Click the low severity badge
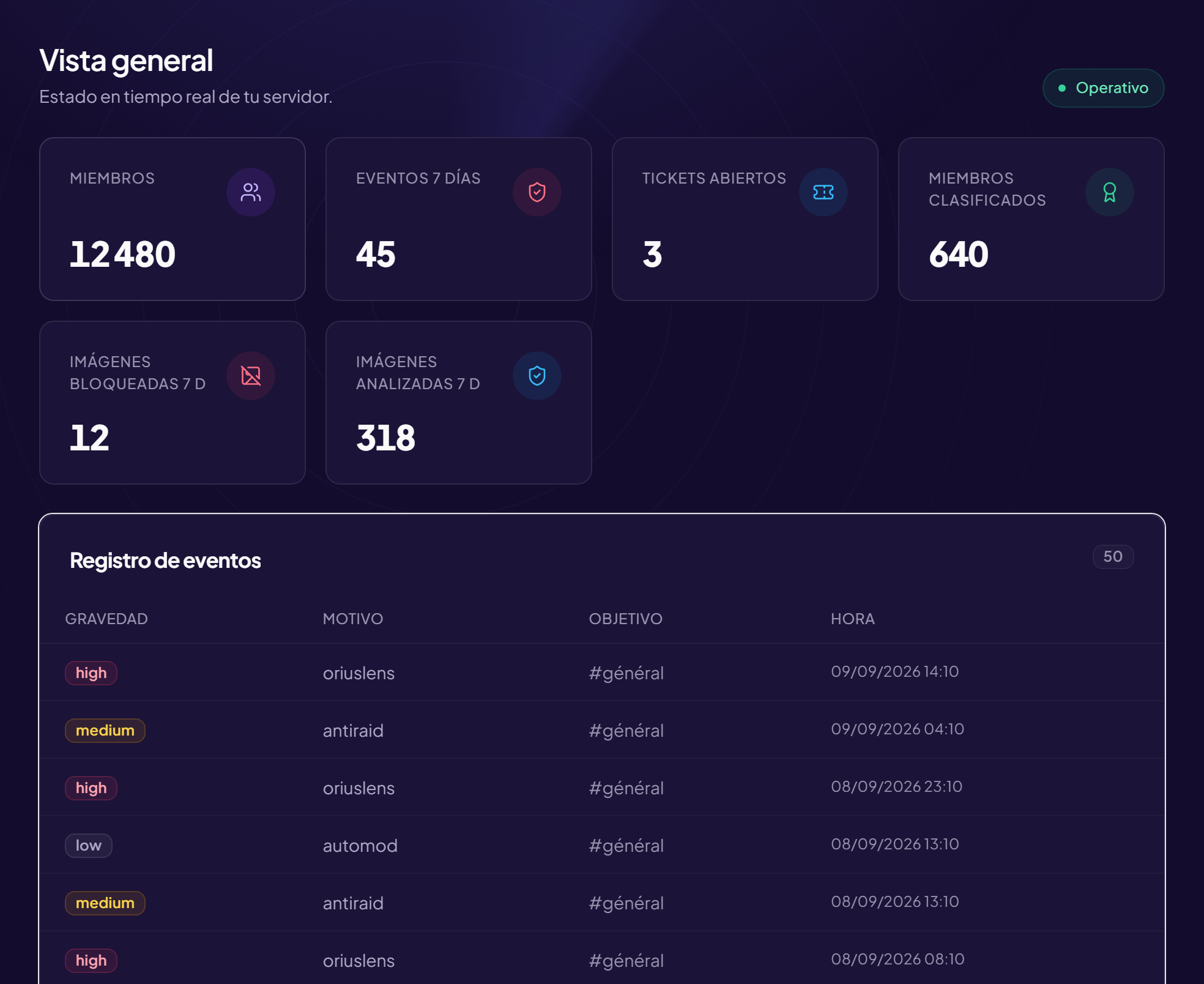Screen dimensions: 1204x984 click(89, 846)
